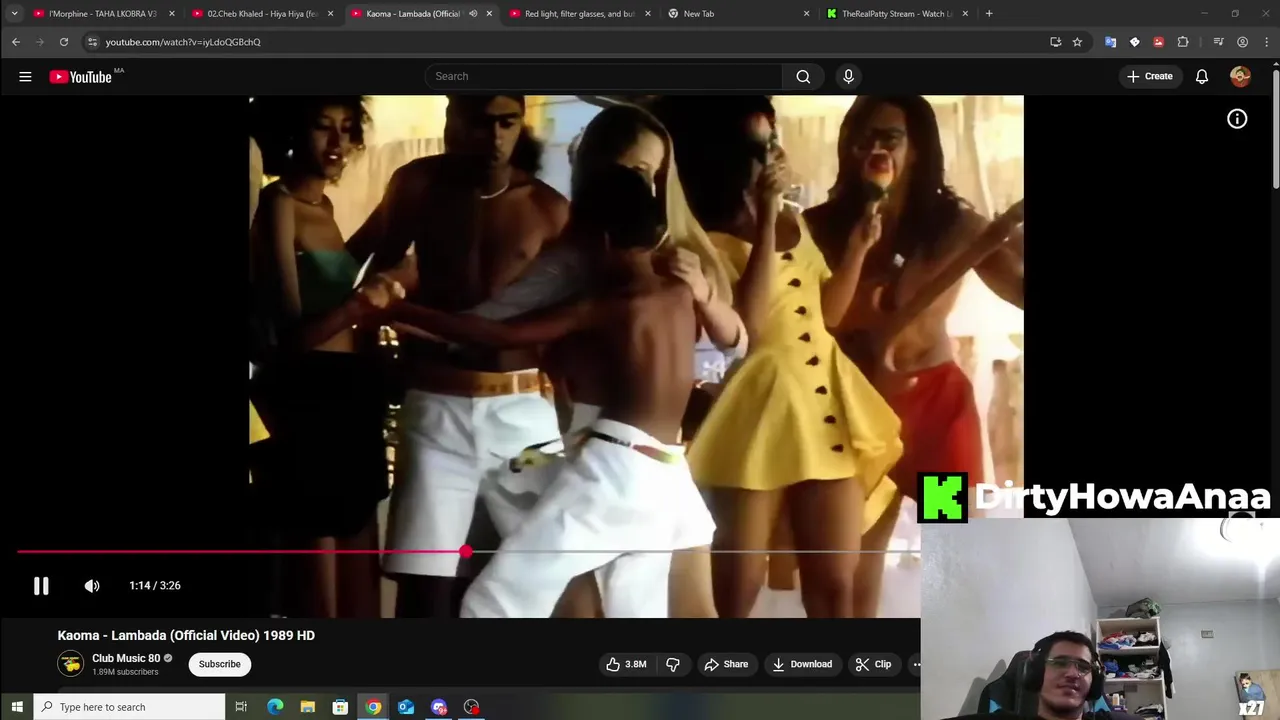Click the magnifier search button
The height and width of the screenshot is (720, 1280).
pyautogui.click(x=803, y=76)
